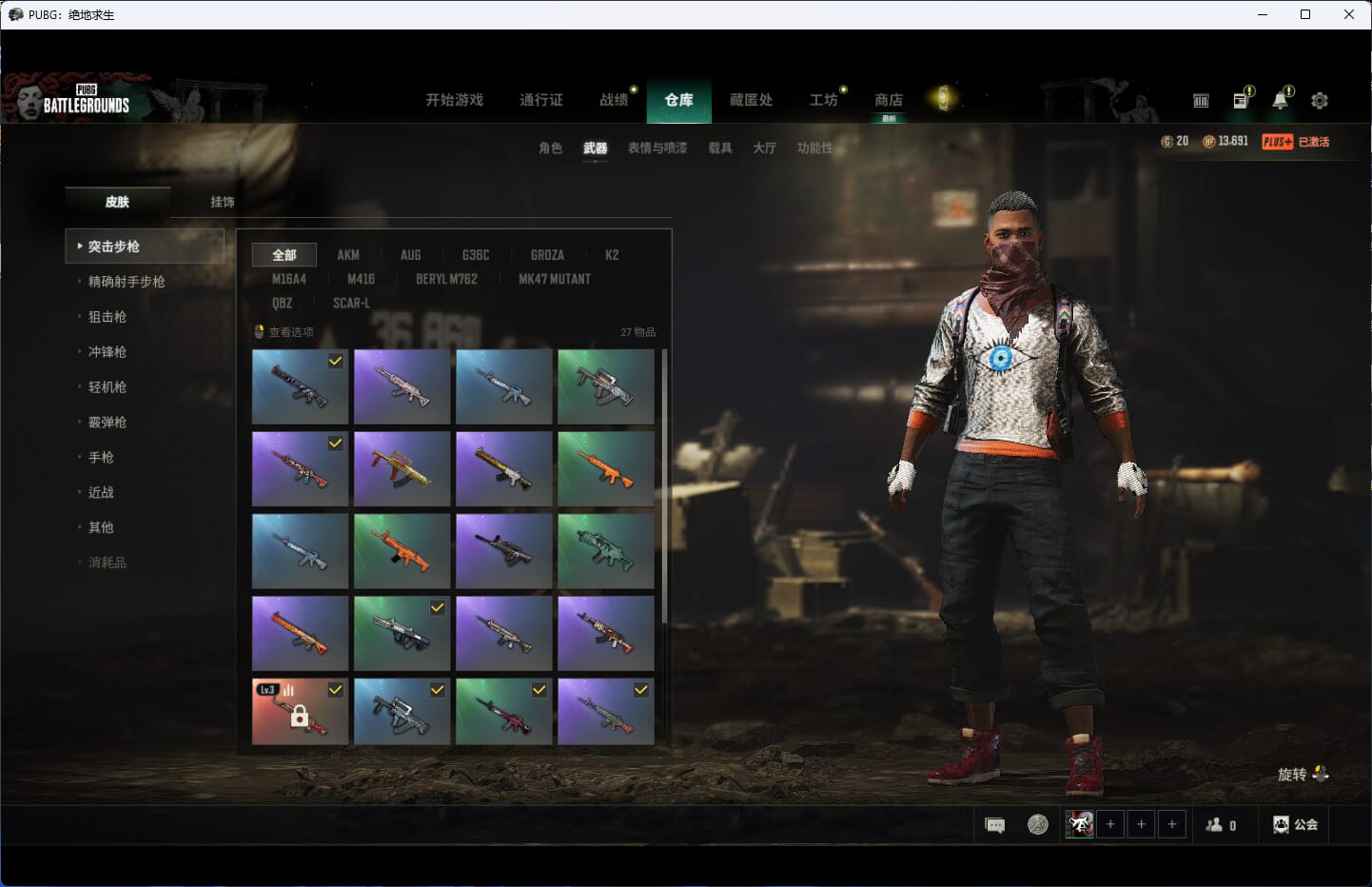Screen dimensions: 1372x887
Task: Click the PUBG app icon in the title bar
Action: click(15, 14)
